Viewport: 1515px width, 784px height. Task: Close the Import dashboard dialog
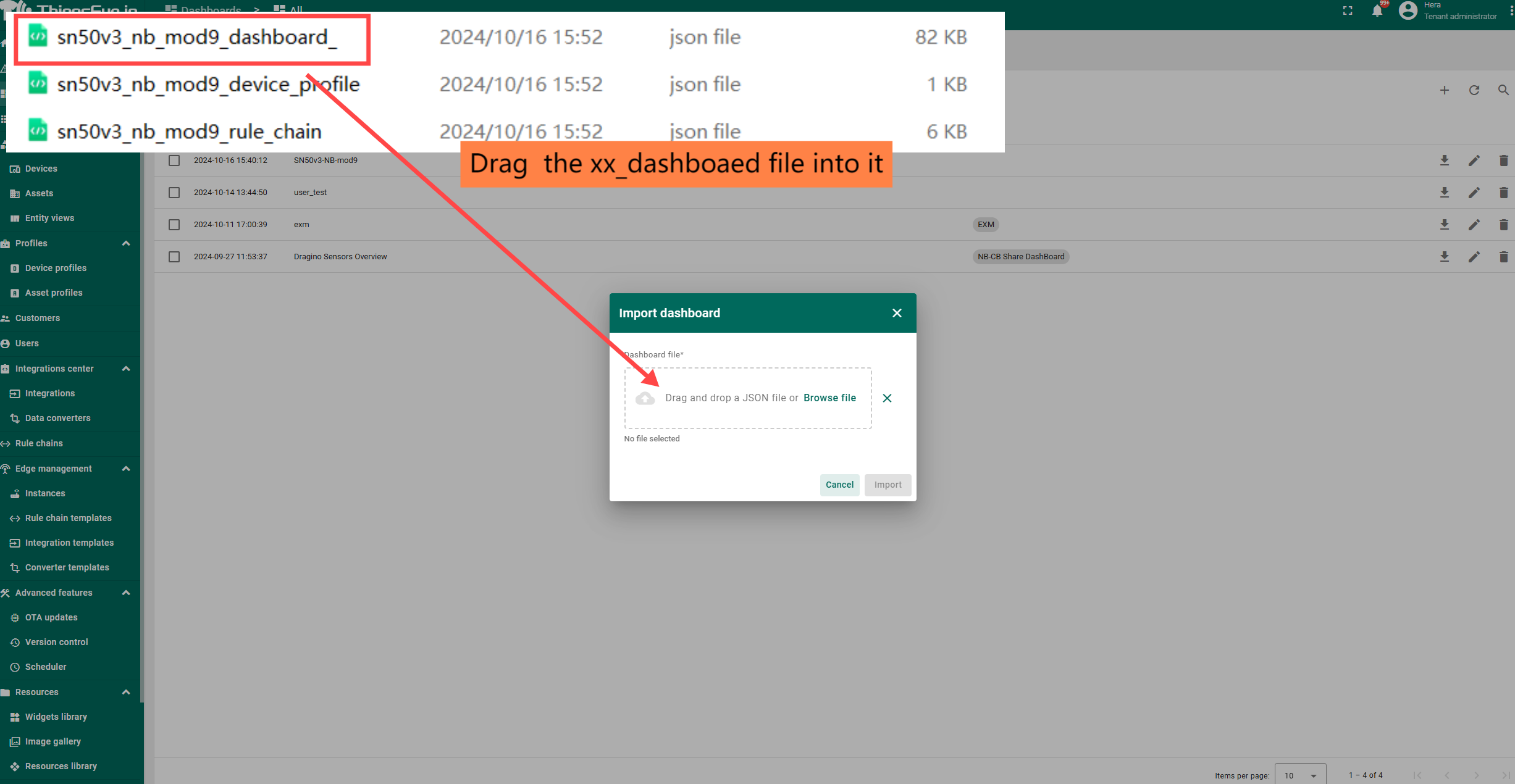(897, 313)
